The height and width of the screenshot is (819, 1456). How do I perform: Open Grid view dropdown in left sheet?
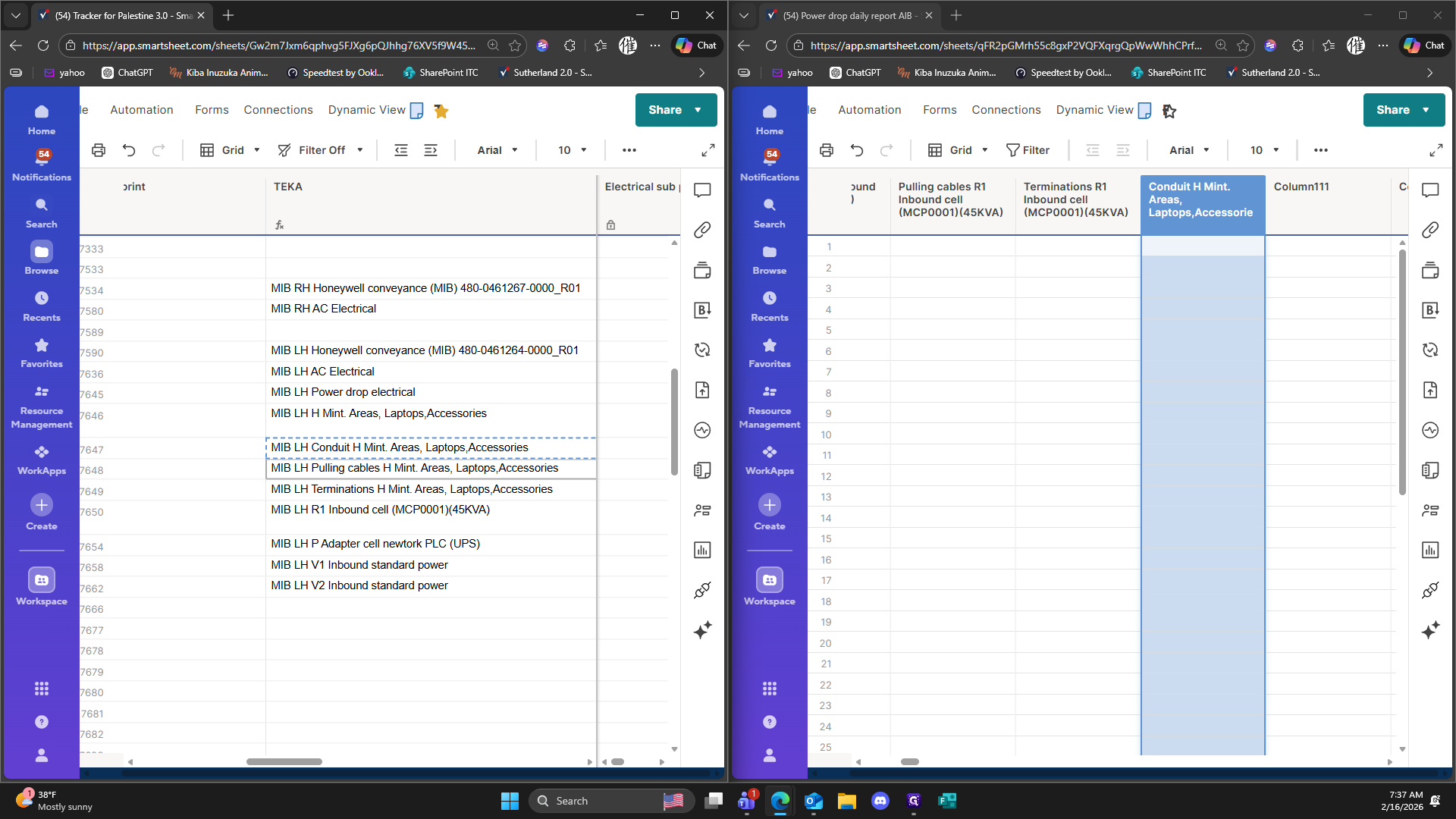(231, 150)
